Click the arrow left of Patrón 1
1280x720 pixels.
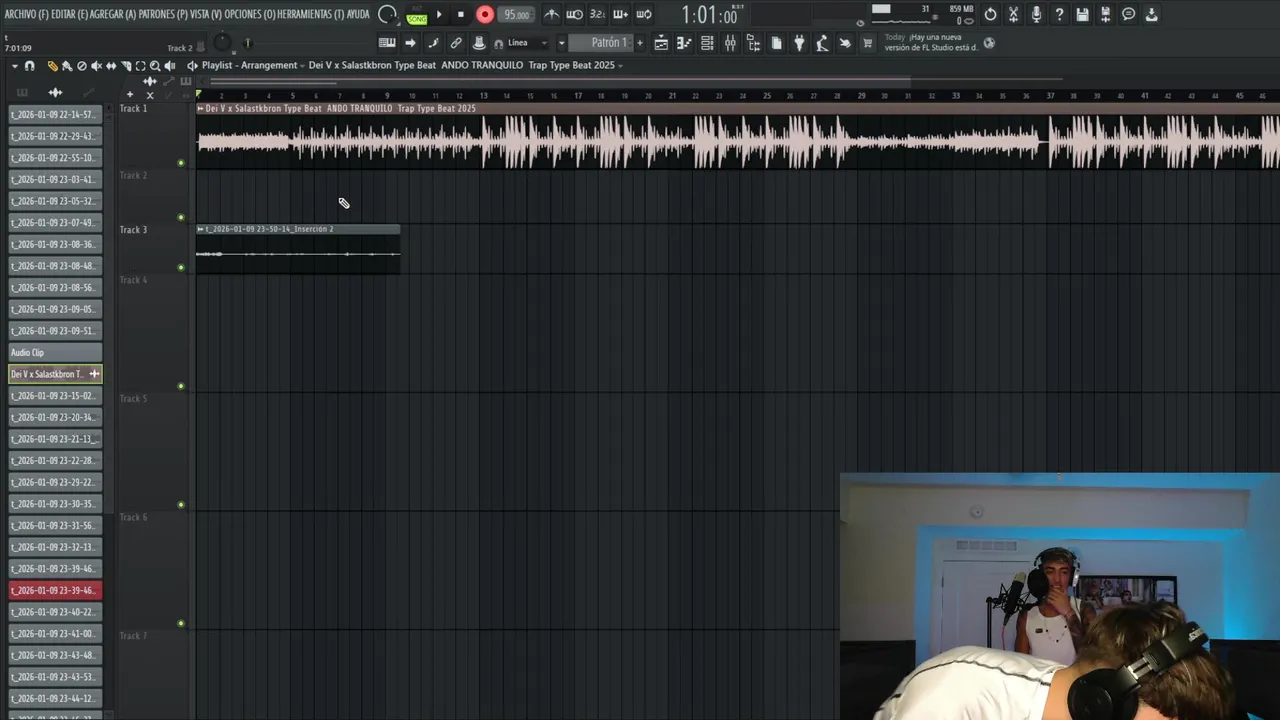(561, 43)
